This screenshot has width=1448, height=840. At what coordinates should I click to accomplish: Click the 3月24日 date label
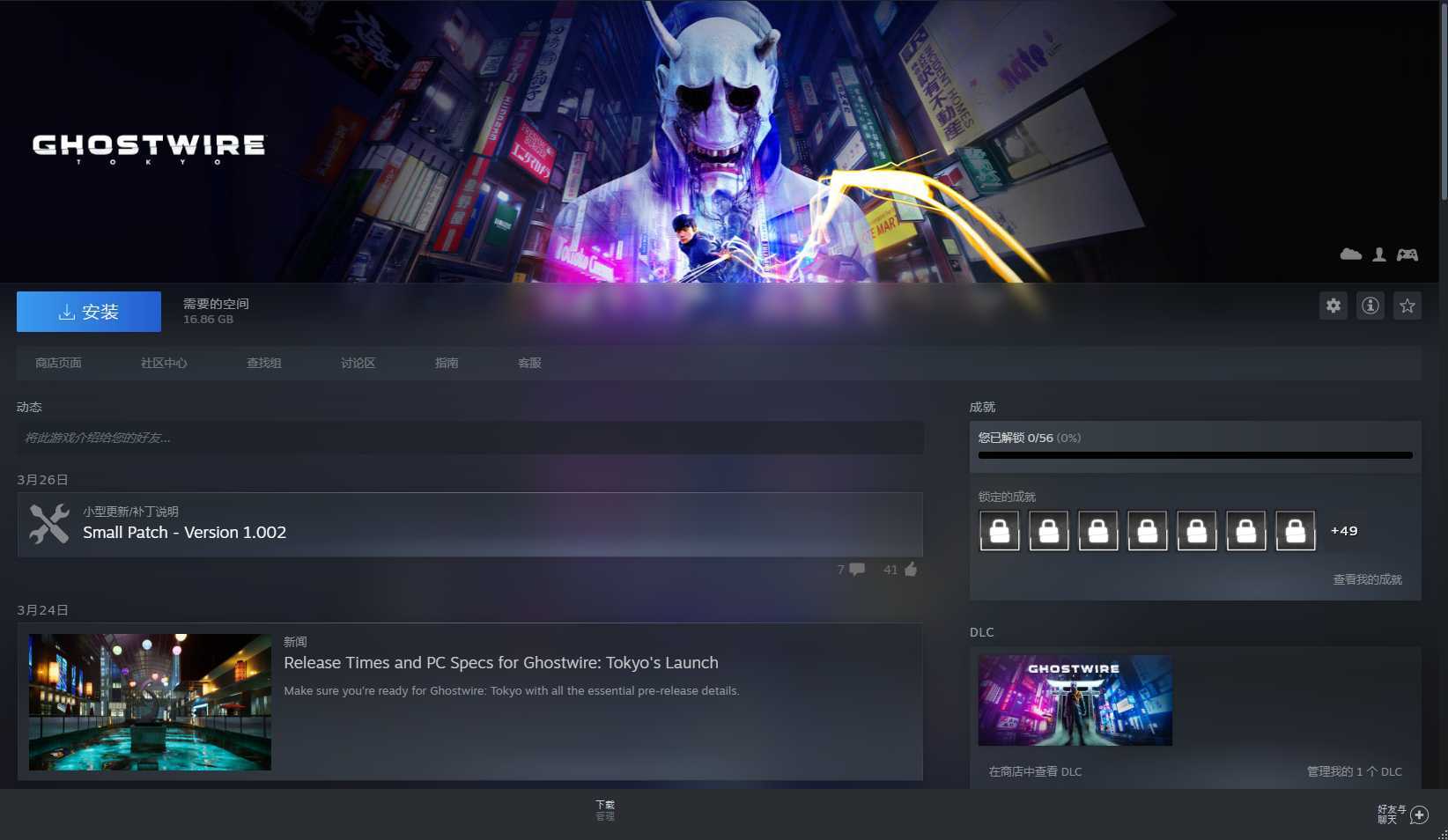tap(42, 610)
